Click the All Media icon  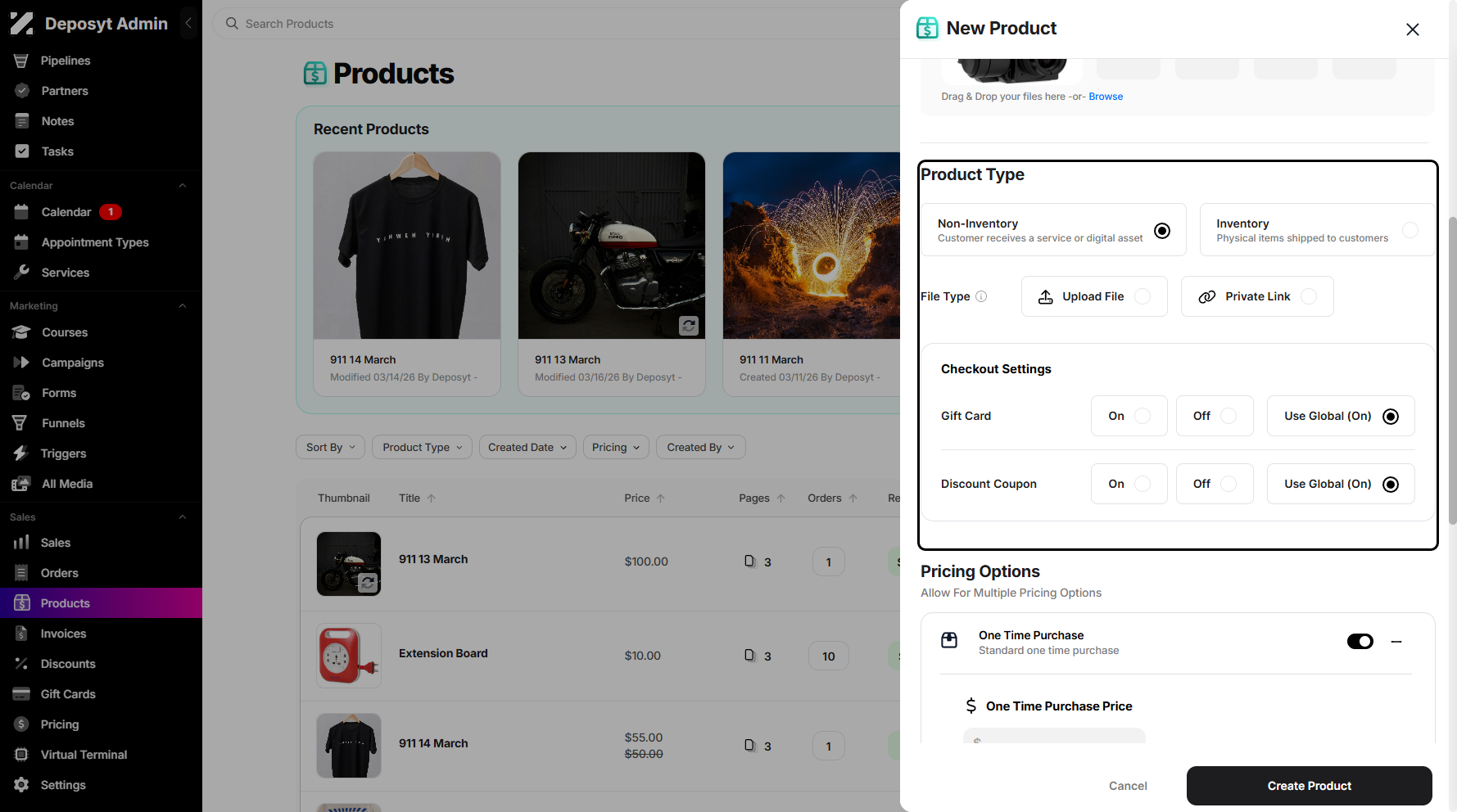21,484
